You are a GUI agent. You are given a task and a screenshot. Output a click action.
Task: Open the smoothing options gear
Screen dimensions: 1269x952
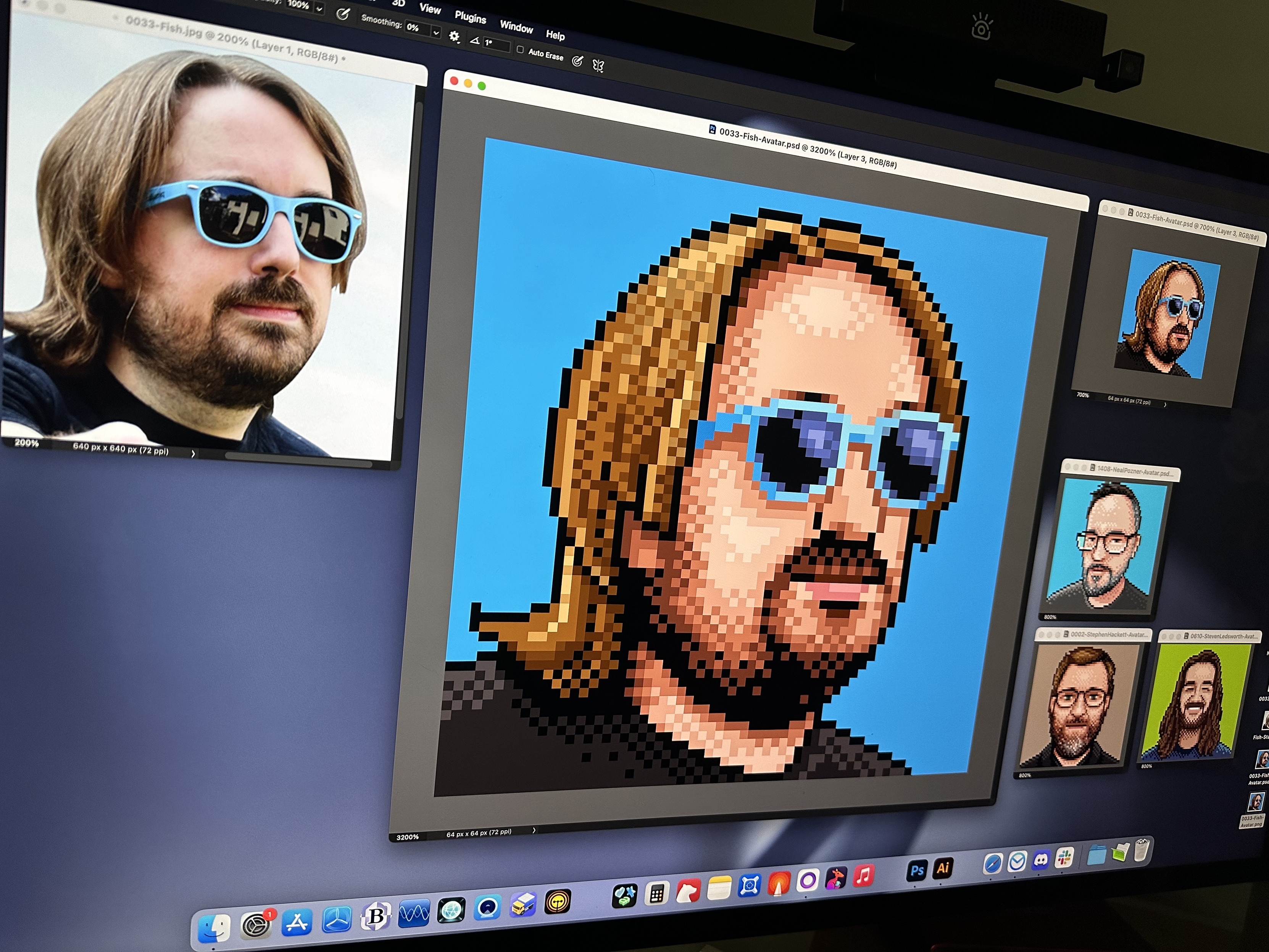(x=454, y=37)
